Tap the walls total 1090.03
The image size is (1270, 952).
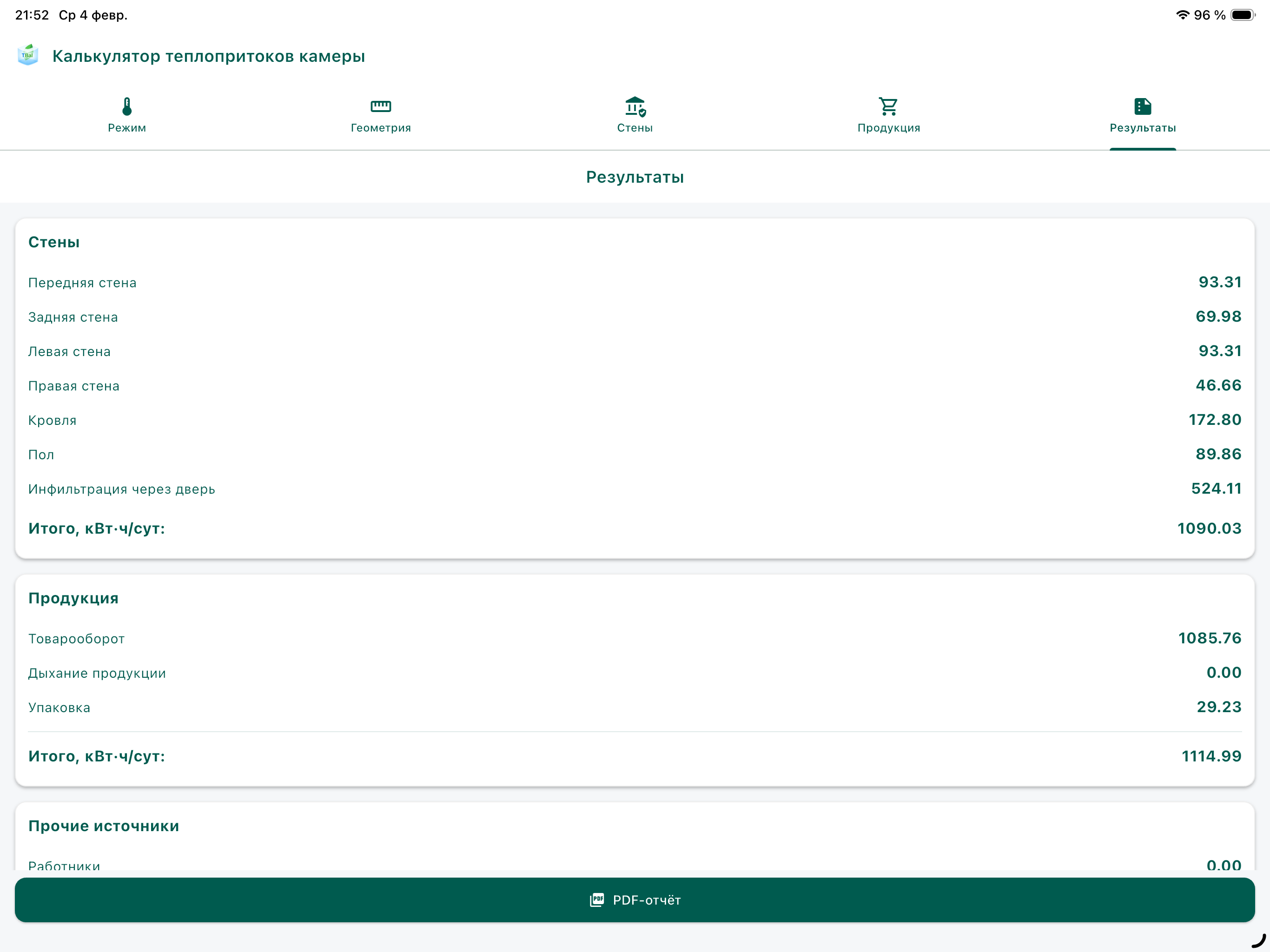(1209, 528)
